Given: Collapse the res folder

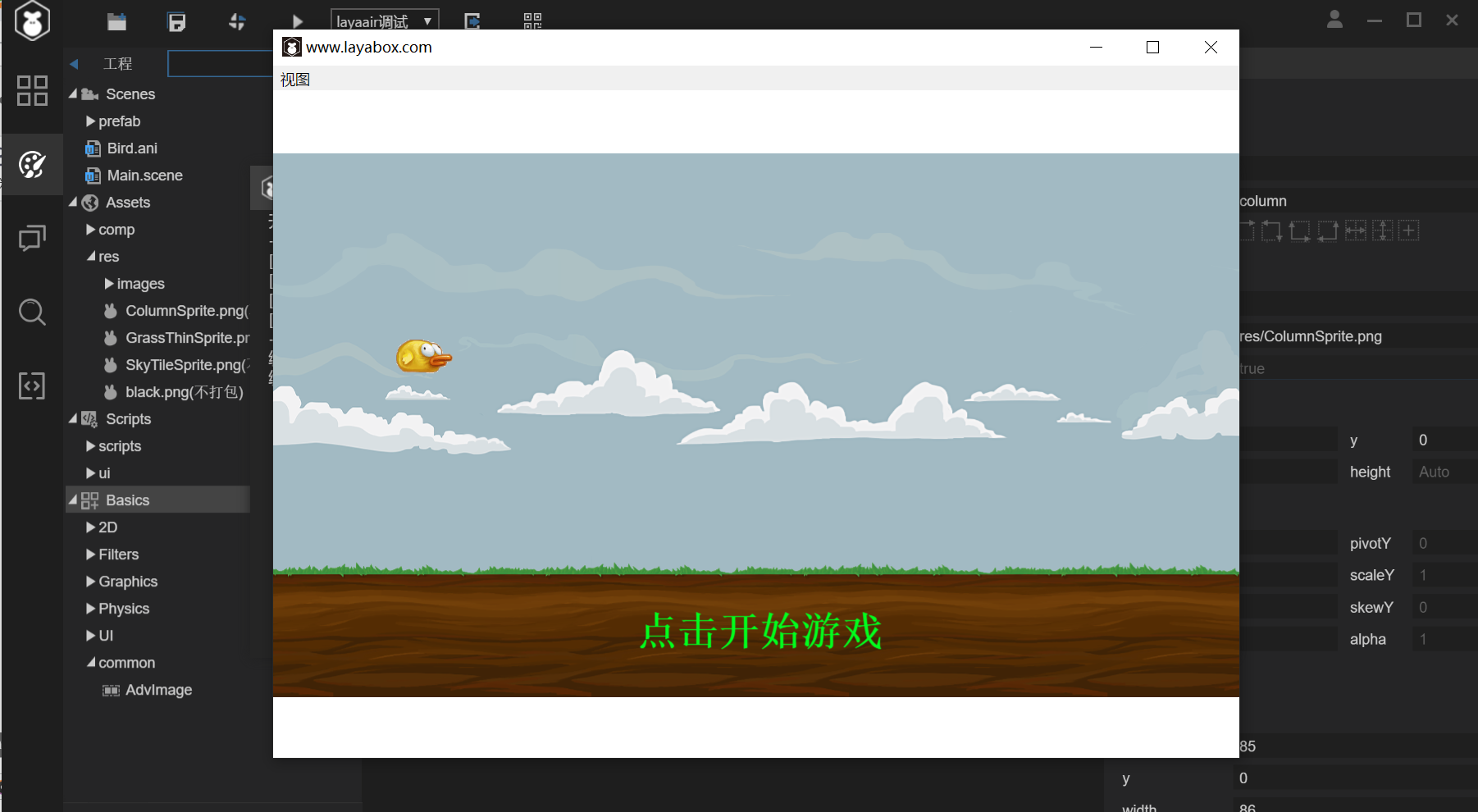Looking at the screenshot, I should point(91,256).
